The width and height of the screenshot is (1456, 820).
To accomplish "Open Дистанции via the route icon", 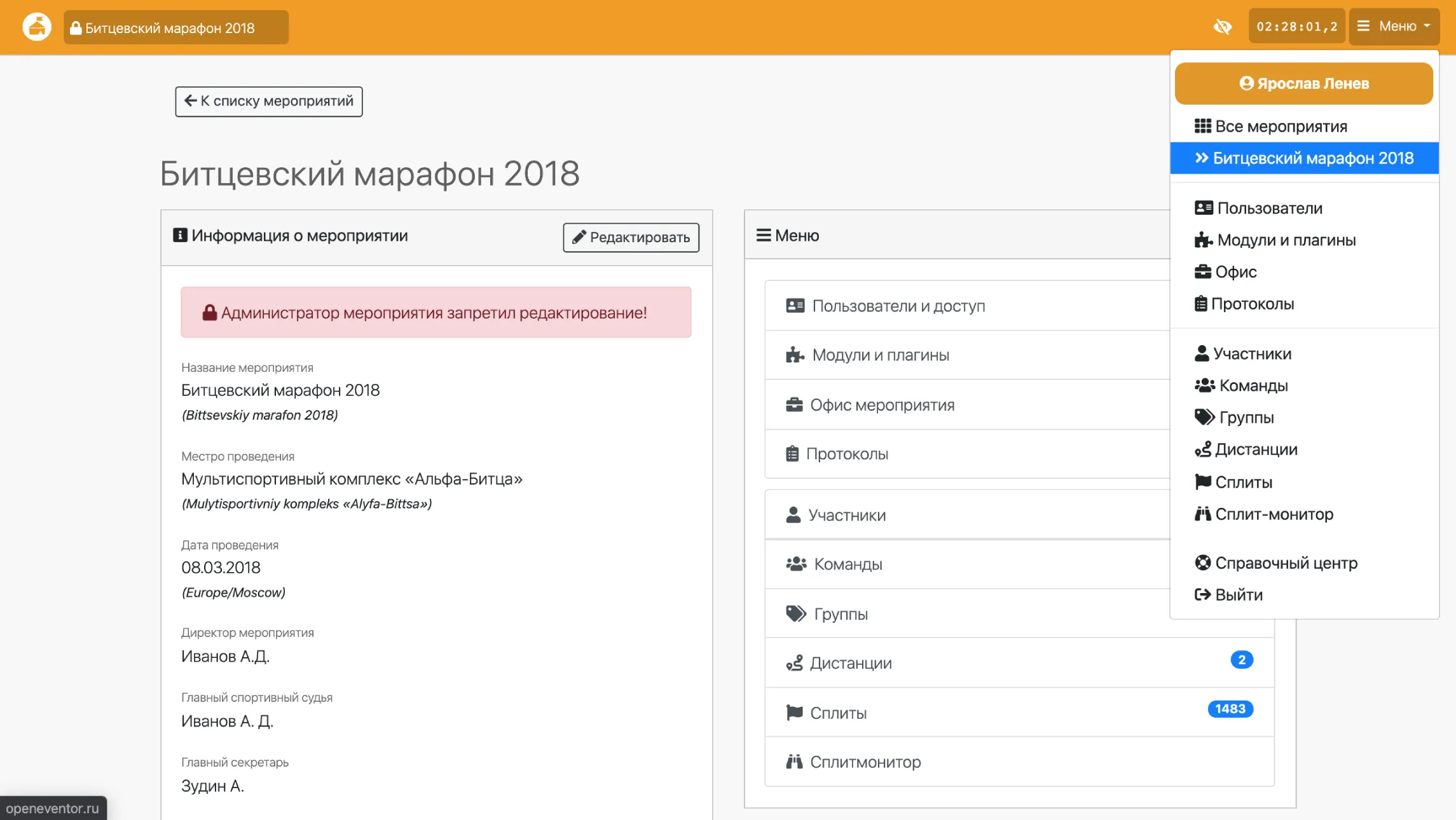I will point(794,662).
